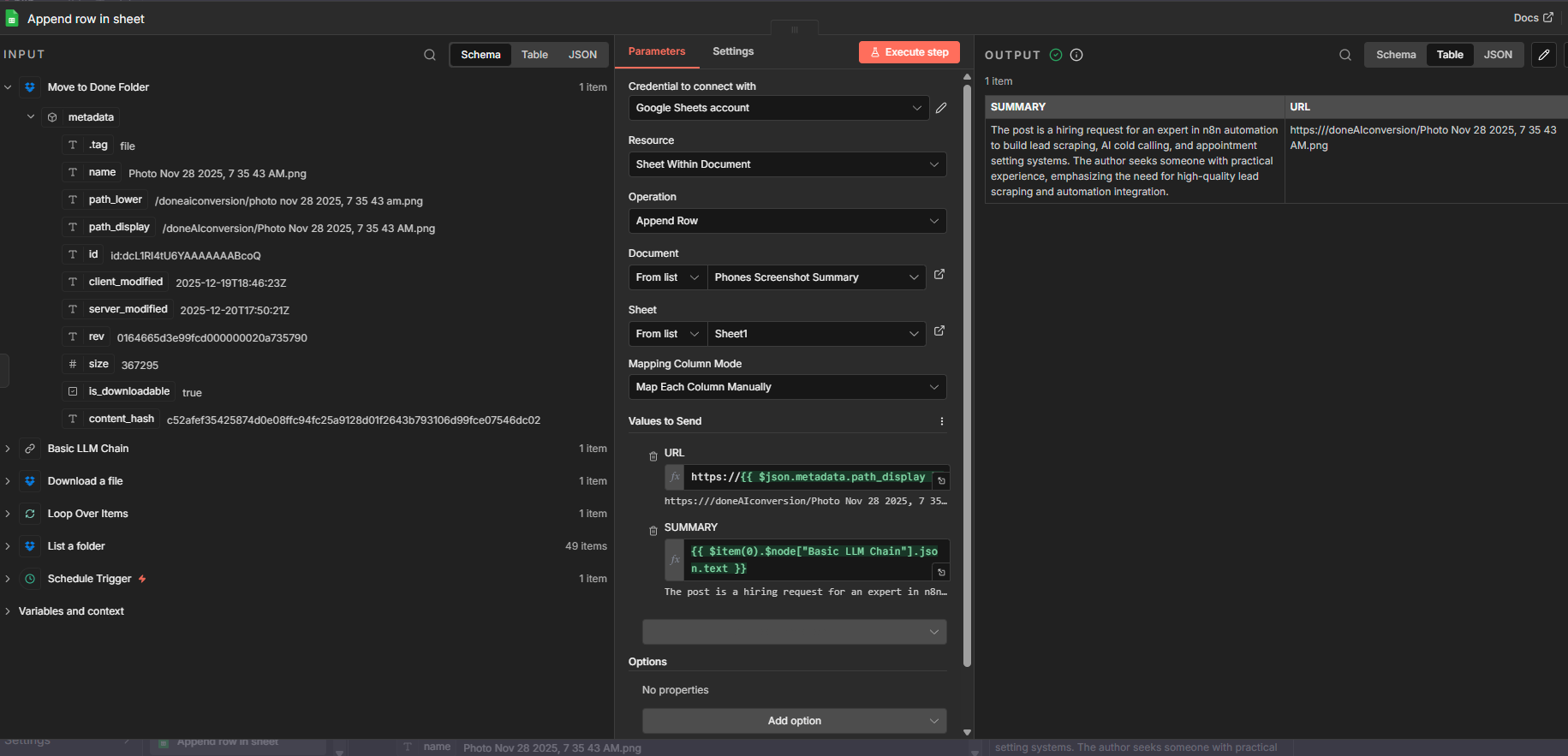Click the output info icon

pyautogui.click(x=1076, y=55)
